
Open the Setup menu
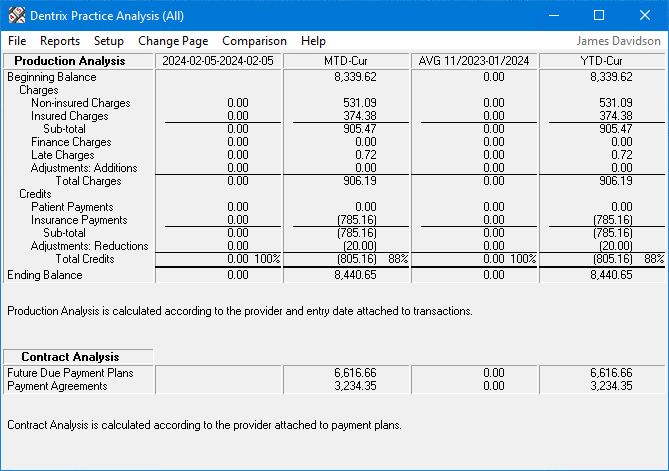[109, 41]
